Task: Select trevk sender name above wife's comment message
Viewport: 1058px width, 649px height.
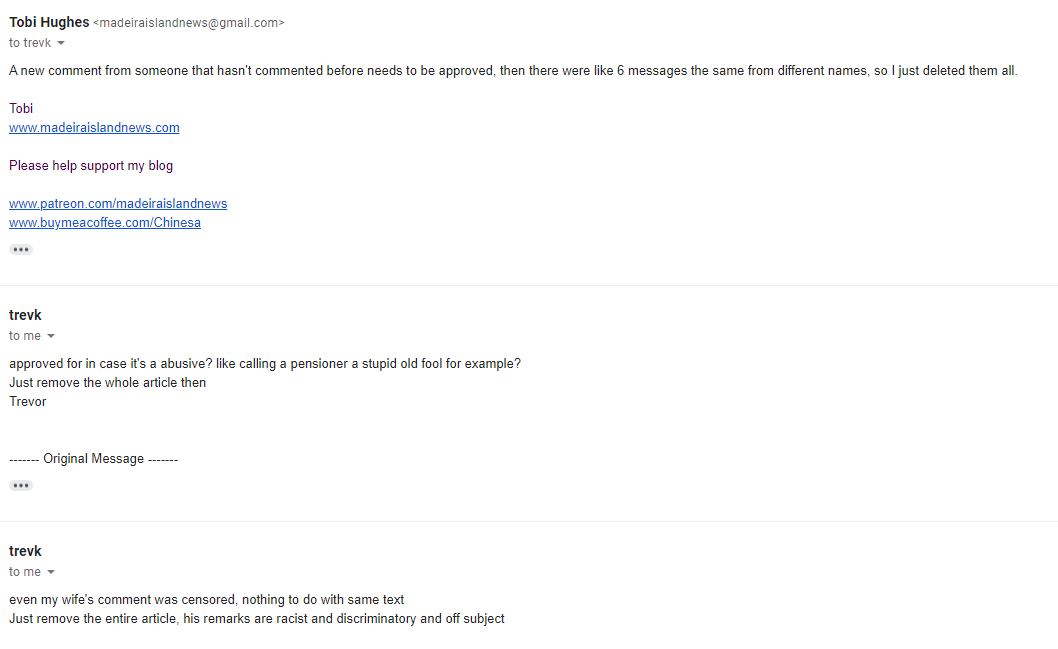Action: pyautogui.click(x=25, y=551)
